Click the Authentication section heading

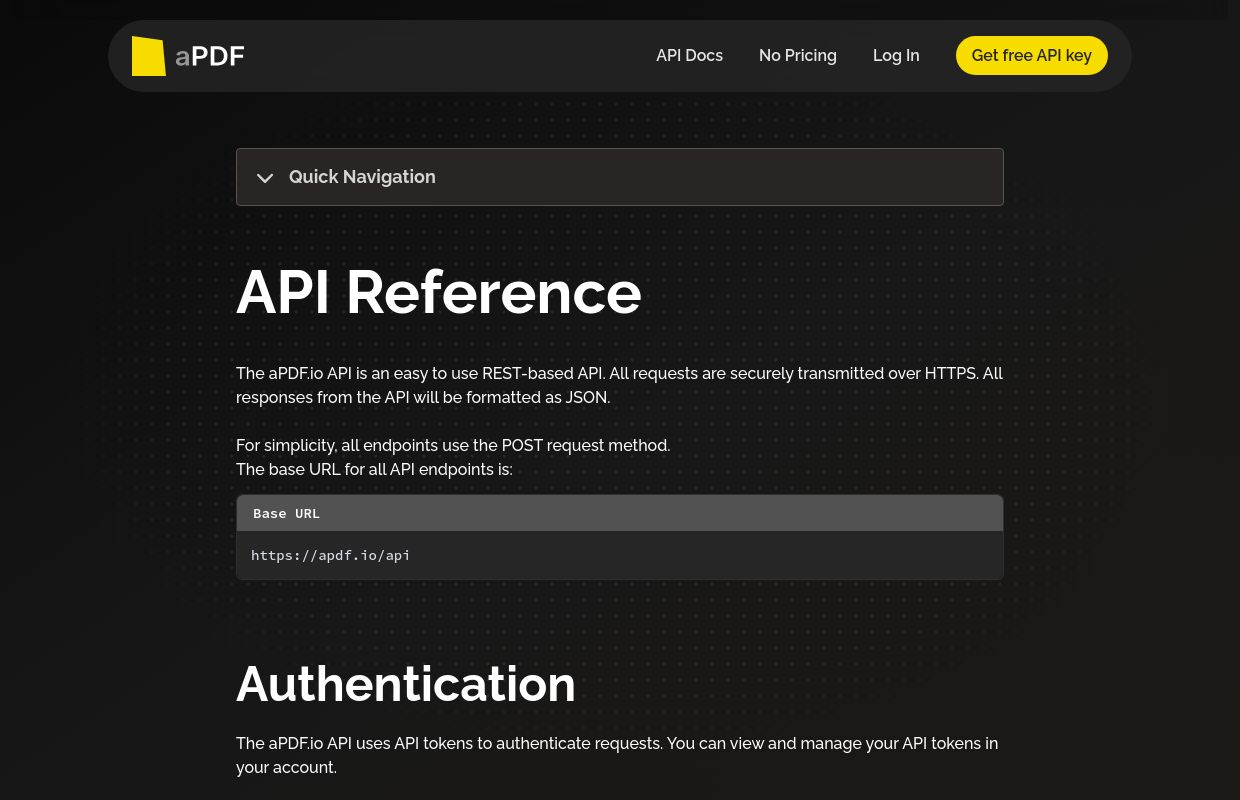point(406,684)
